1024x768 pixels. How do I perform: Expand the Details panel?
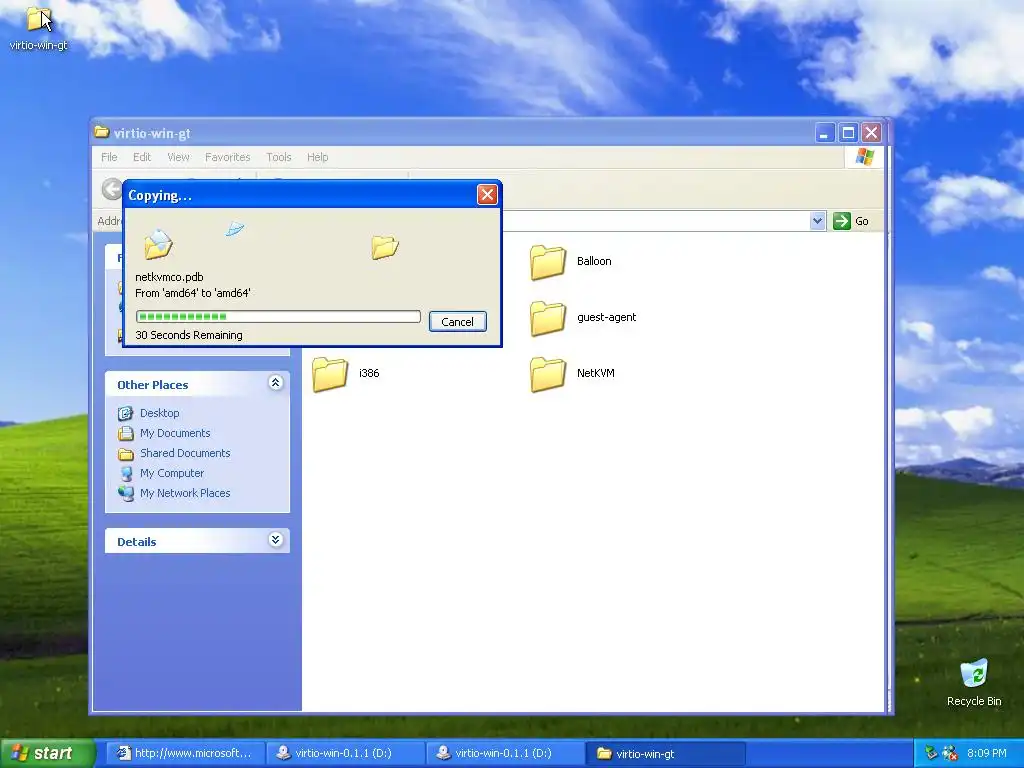276,540
